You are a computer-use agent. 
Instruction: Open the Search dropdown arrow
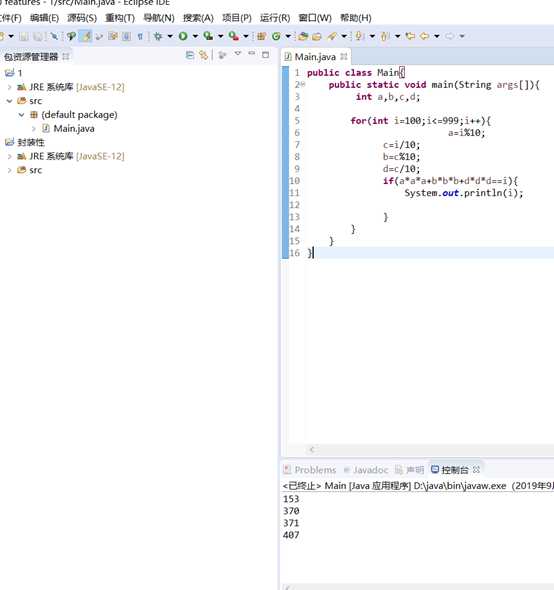click(x=344, y=36)
